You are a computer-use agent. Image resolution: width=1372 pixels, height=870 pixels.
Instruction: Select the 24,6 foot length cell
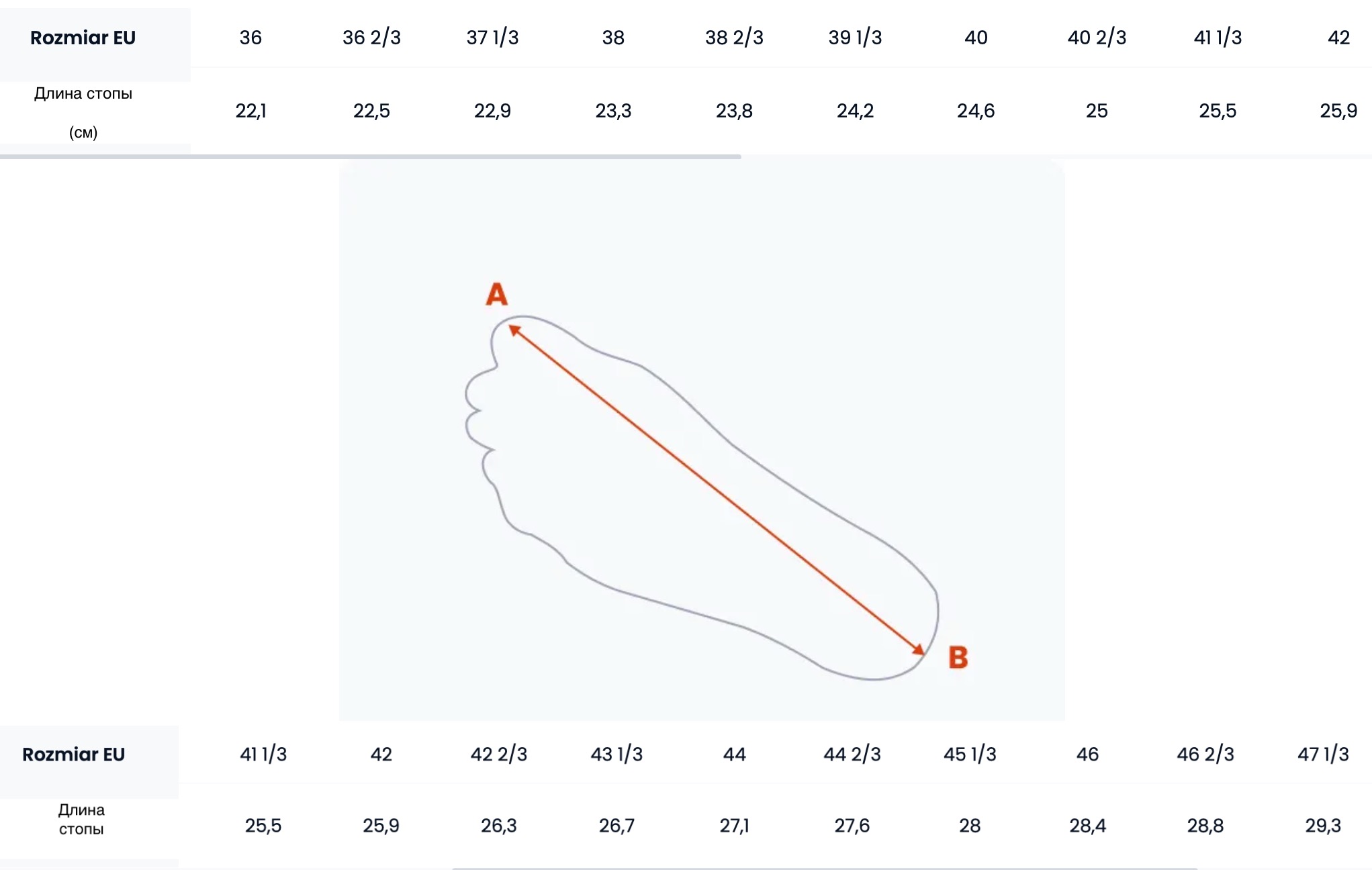[x=976, y=111]
